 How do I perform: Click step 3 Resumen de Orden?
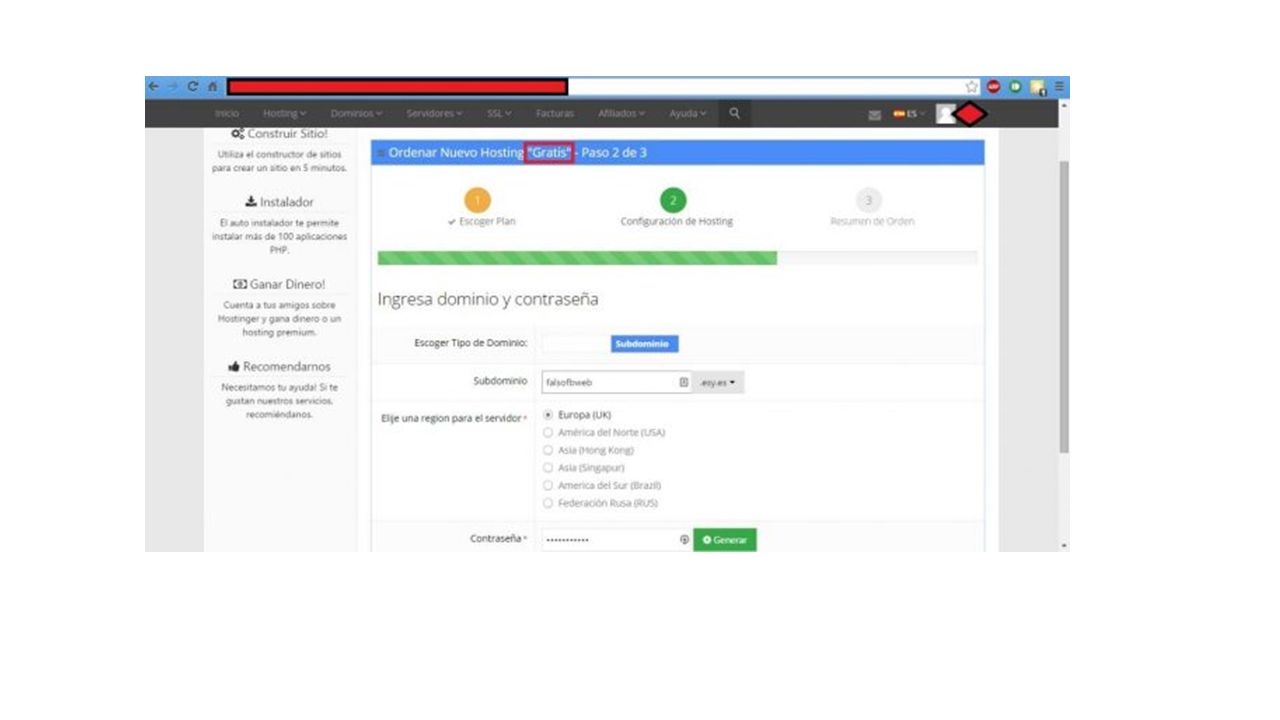pos(868,200)
